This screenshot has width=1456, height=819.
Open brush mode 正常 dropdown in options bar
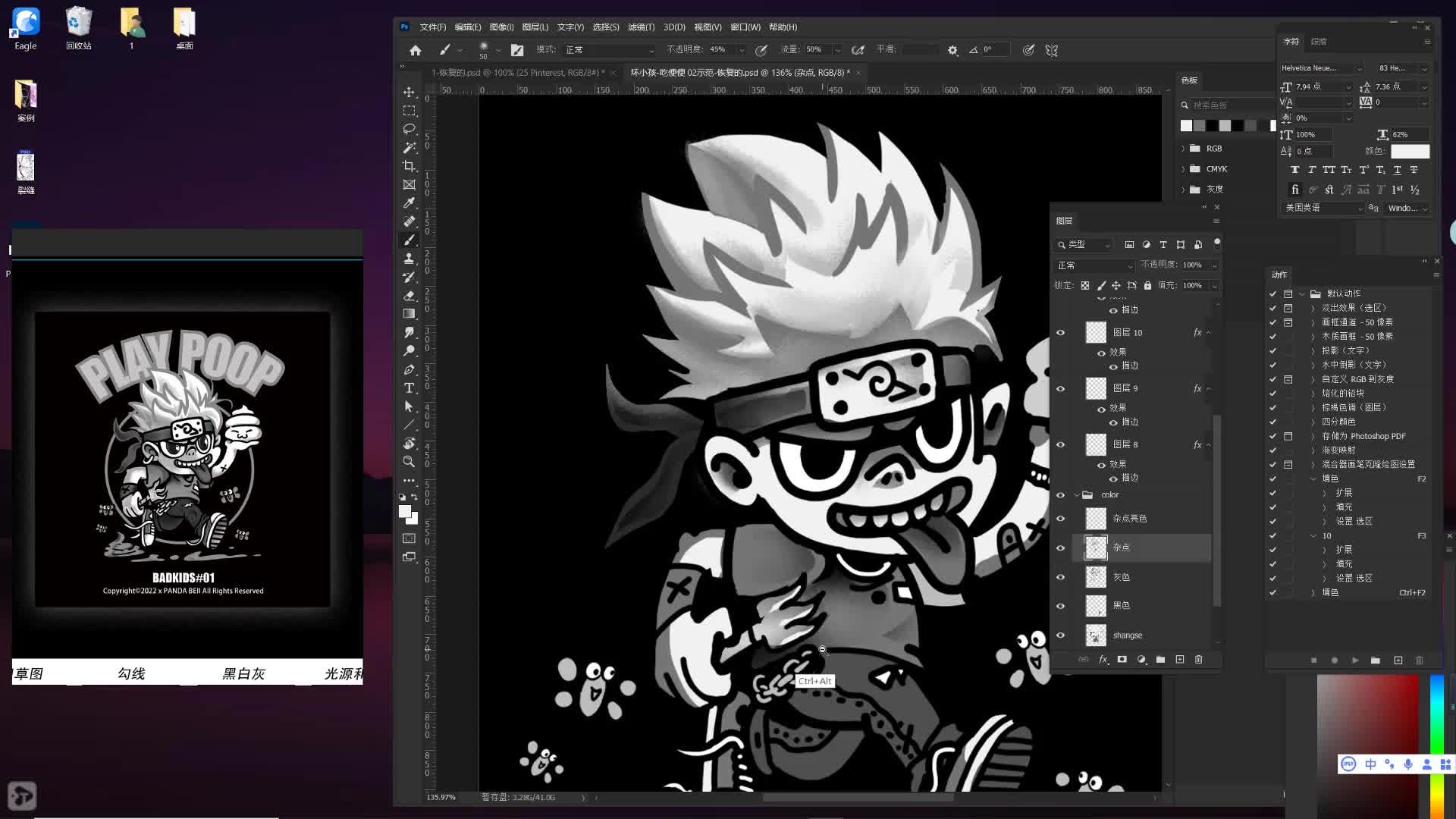[609, 50]
